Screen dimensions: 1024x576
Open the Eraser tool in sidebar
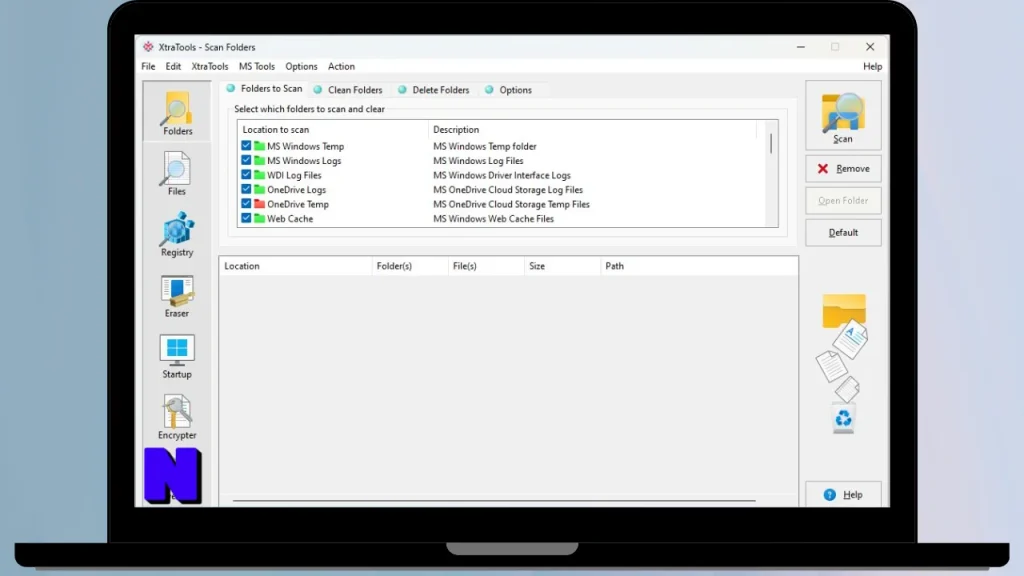177,296
